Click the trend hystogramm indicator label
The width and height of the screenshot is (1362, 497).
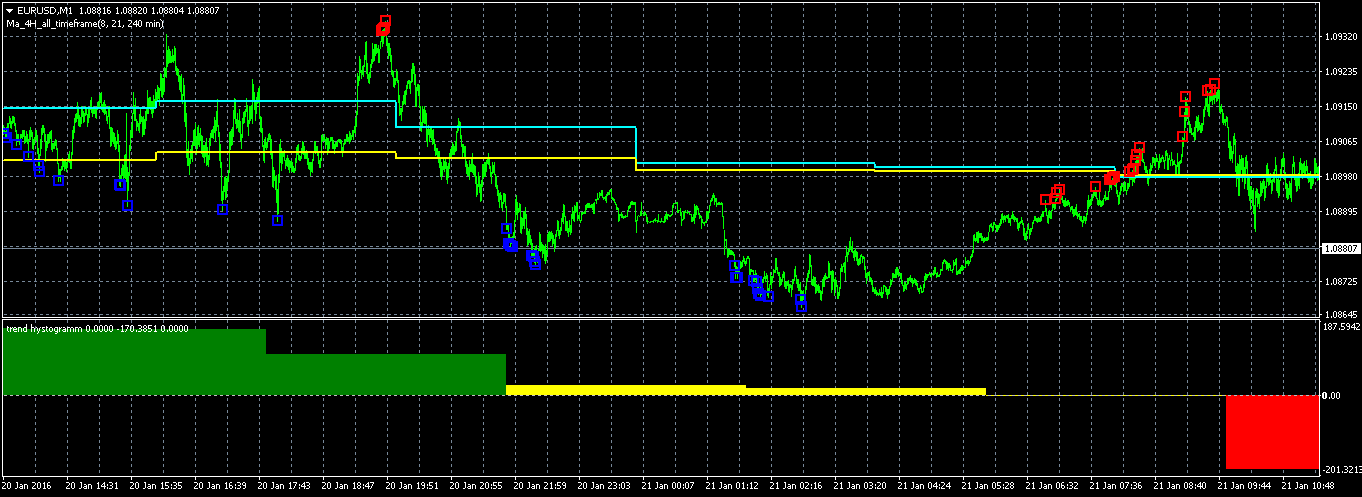point(97,328)
